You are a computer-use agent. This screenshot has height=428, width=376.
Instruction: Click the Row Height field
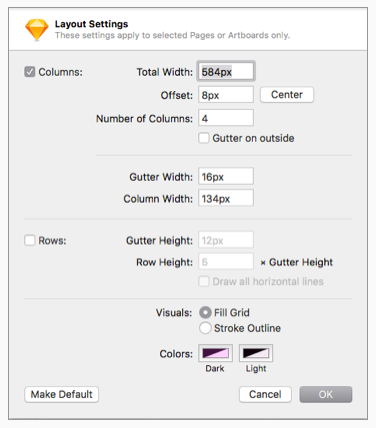pyautogui.click(x=226, y=262)
